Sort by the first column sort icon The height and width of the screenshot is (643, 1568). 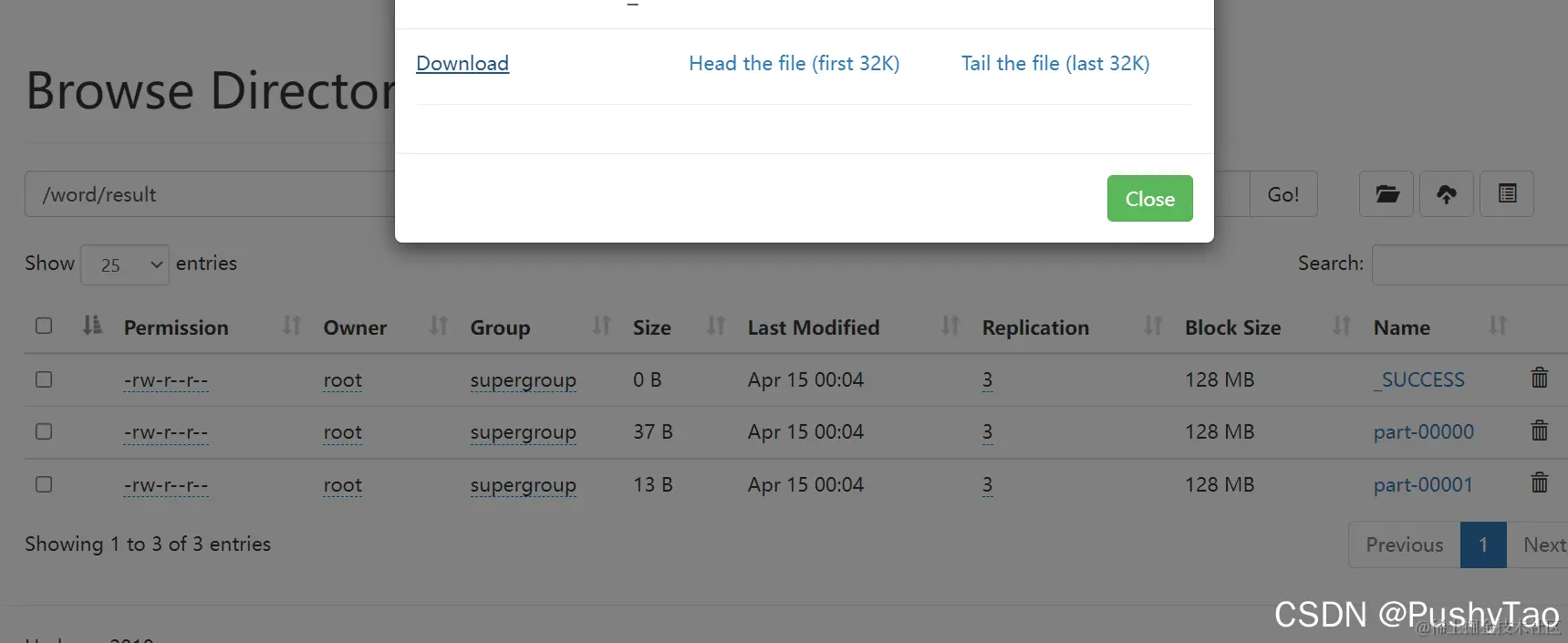[92, 326]
